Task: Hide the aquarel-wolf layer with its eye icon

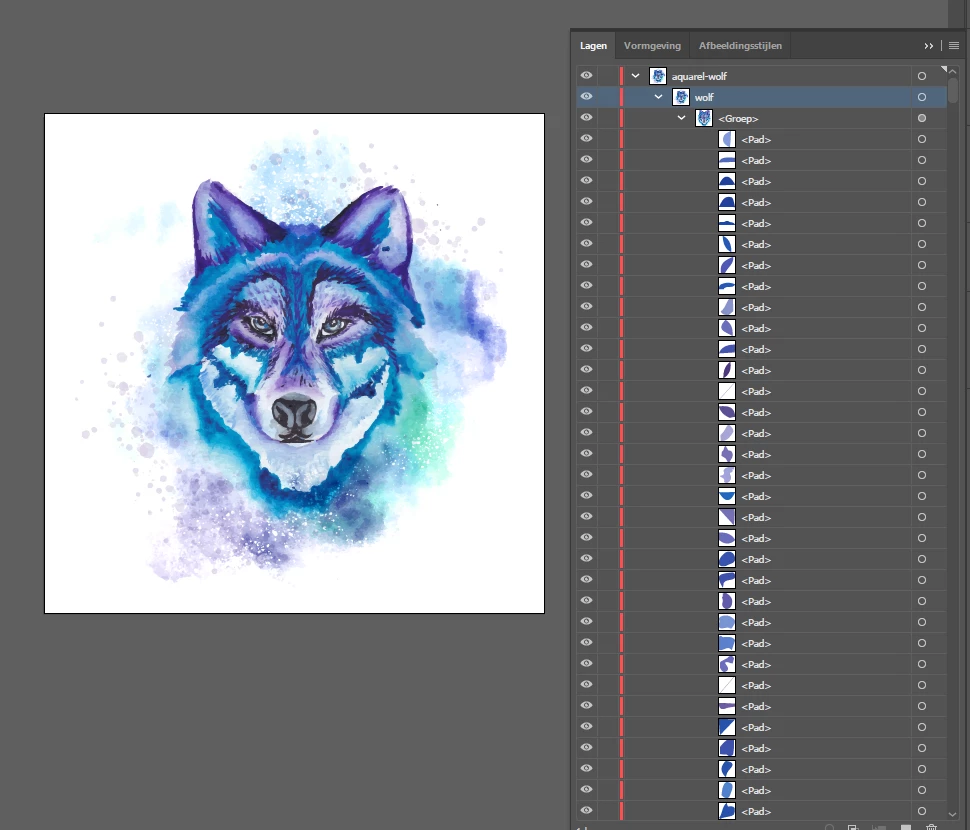Action: (586, 75)
